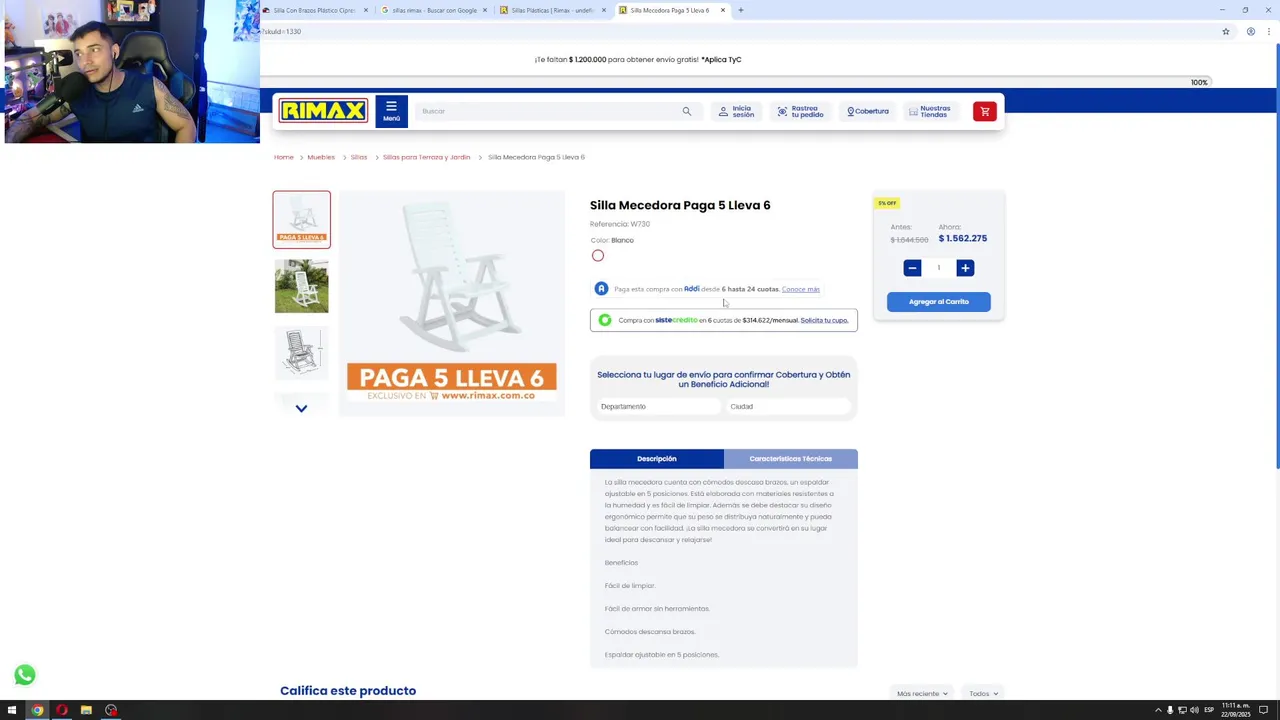Image resolution: width=1280 pixels, height=720 pixels.
Task: Open the hamburger Menú button
Action: [x=391, y=111]
